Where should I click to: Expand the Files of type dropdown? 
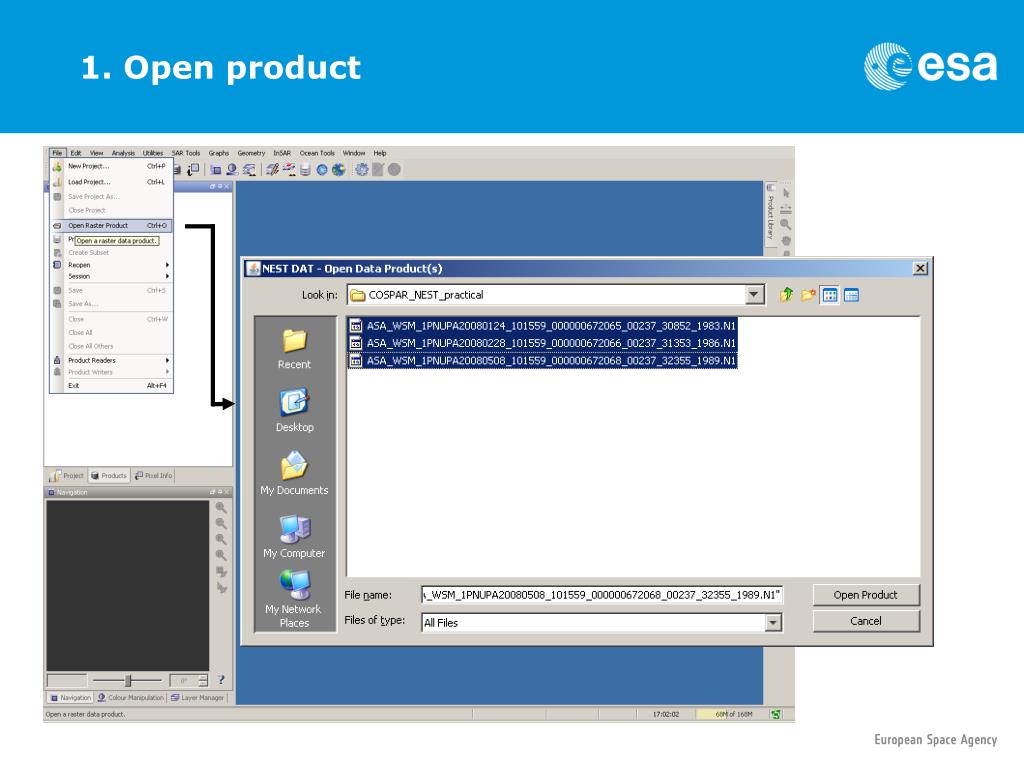pyautogui.click(x=773, y=622)
